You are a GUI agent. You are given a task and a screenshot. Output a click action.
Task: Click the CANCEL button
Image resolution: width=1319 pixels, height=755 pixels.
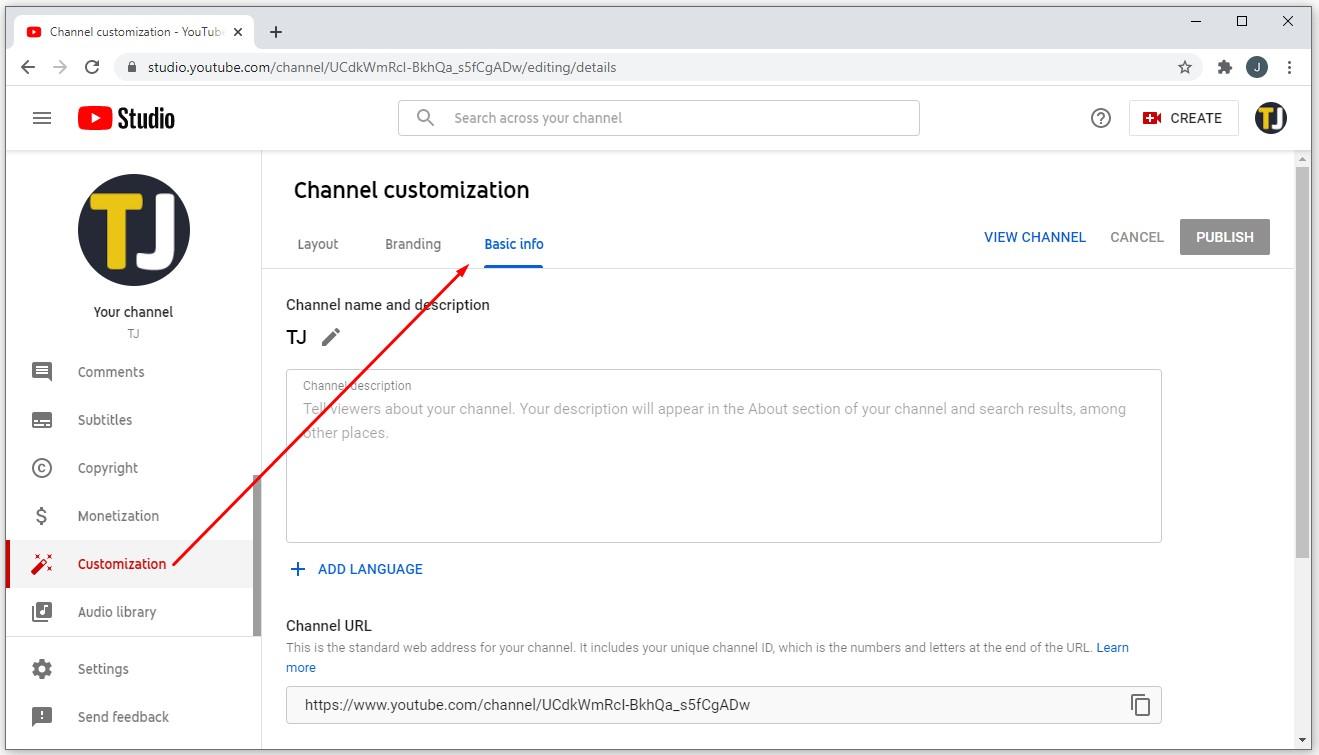(x=1137, y=237)
